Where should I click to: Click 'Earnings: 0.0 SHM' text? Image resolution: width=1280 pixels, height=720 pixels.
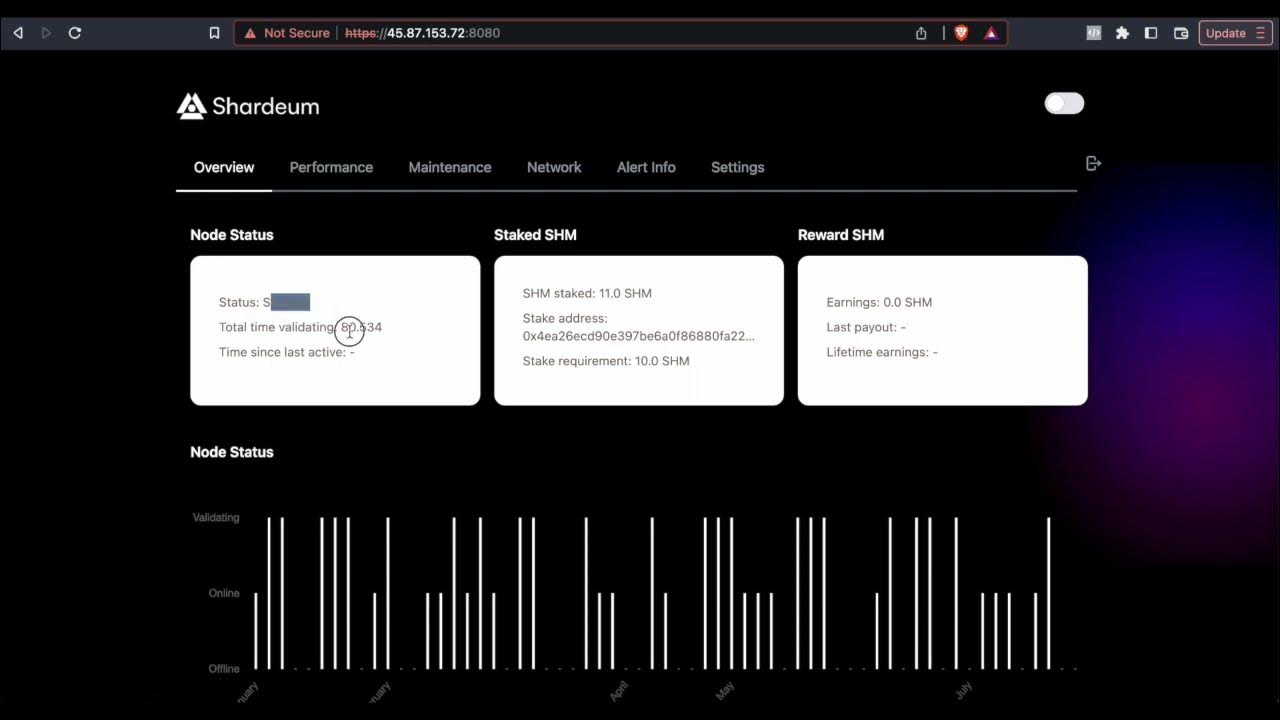coord(879,302)
